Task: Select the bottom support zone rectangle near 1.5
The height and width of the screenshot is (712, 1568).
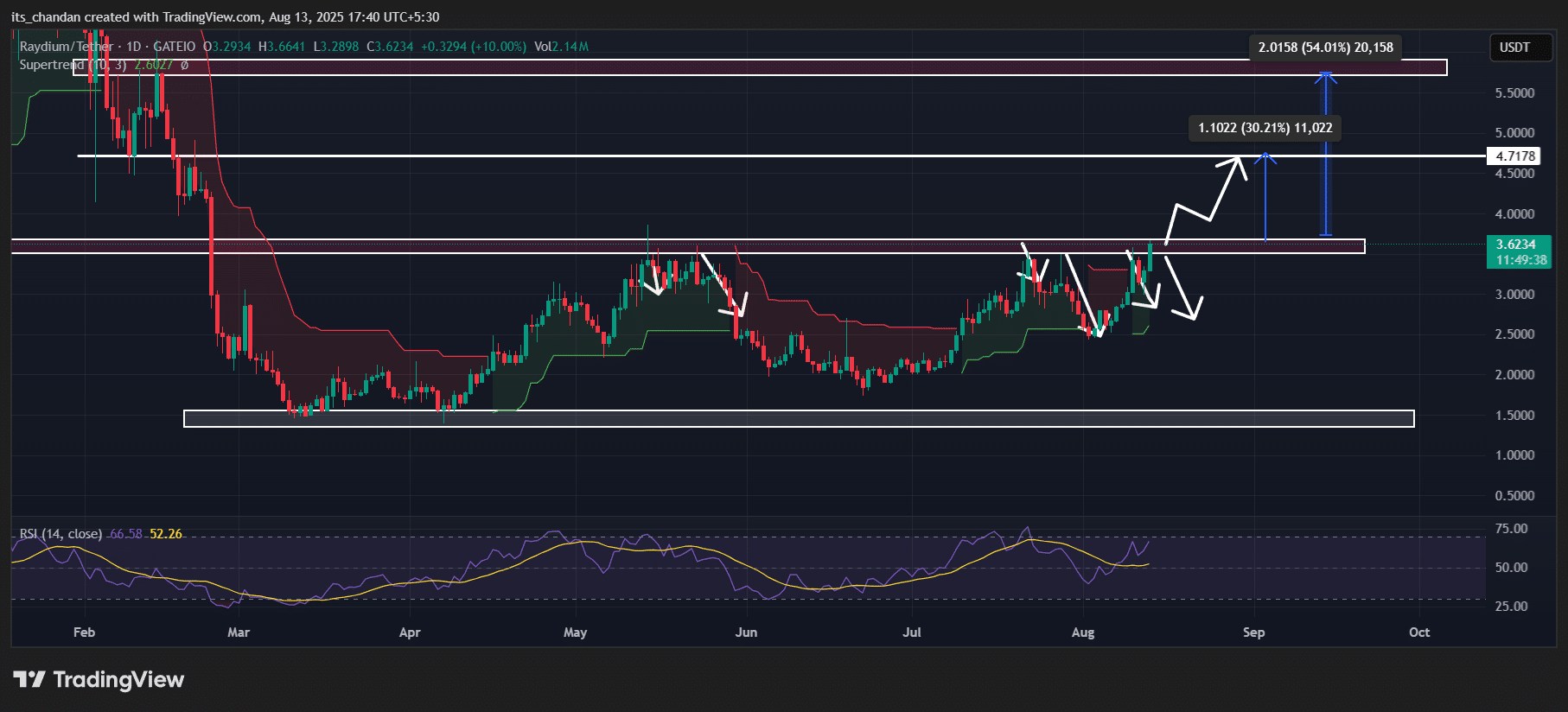Action: (x=799, y=419)
